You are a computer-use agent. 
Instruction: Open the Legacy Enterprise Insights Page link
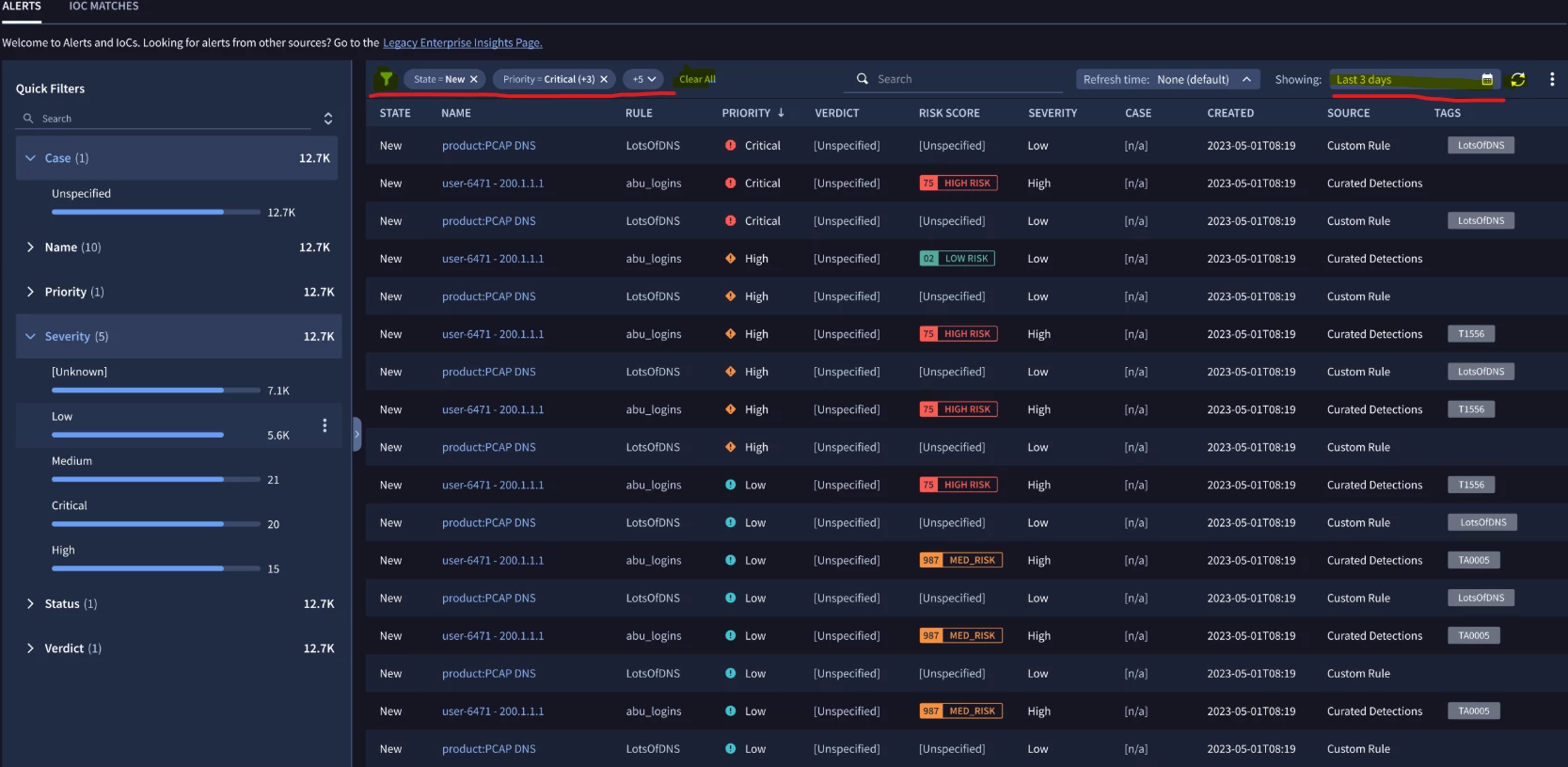(463, 42)
